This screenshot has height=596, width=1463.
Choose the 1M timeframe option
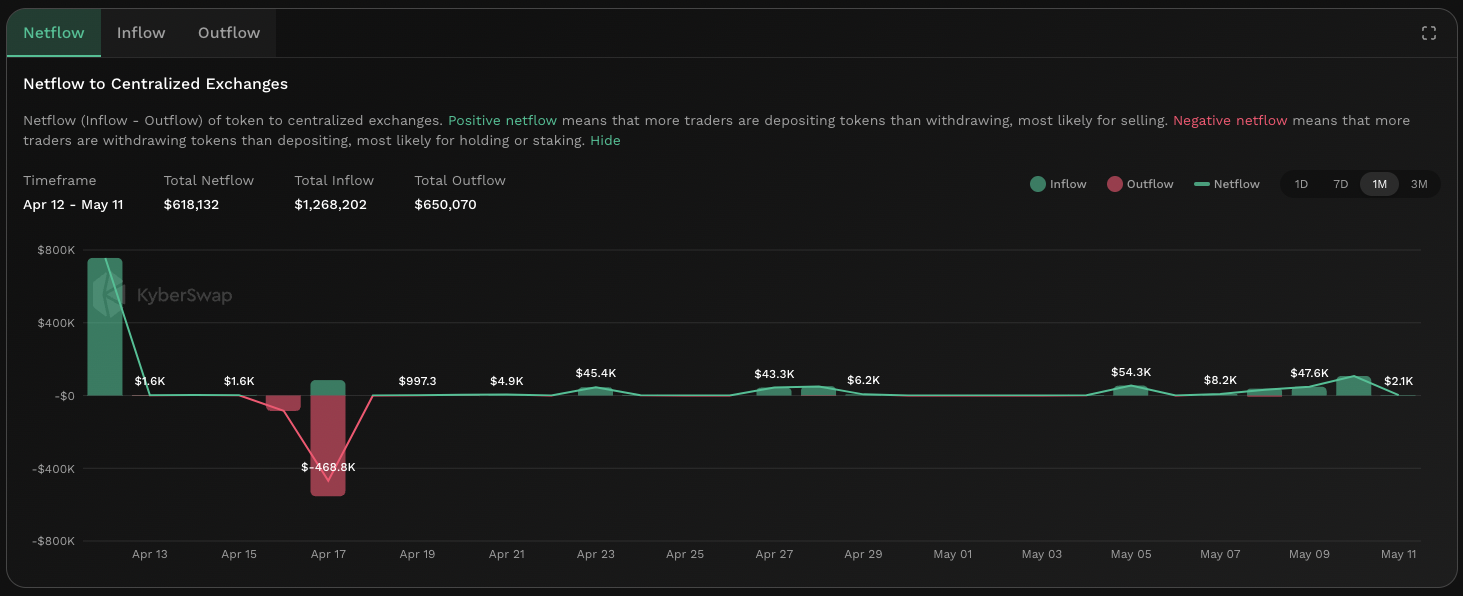point(1379,184)
